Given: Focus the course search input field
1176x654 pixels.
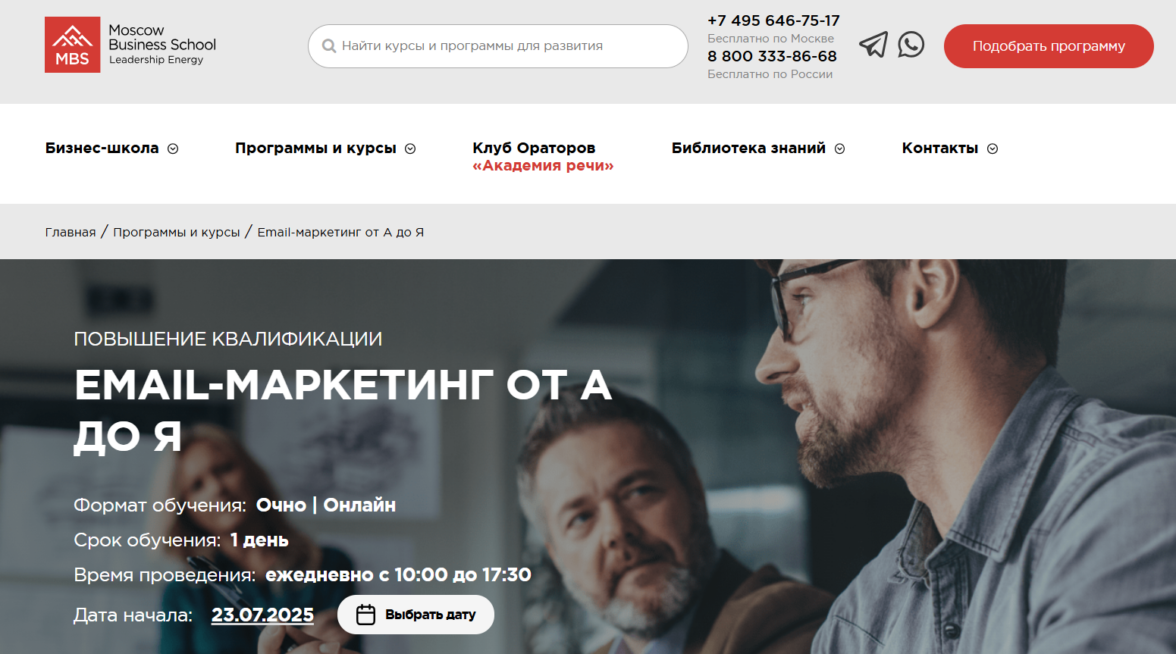Looking at the screenshot, I should coord(498,46).
